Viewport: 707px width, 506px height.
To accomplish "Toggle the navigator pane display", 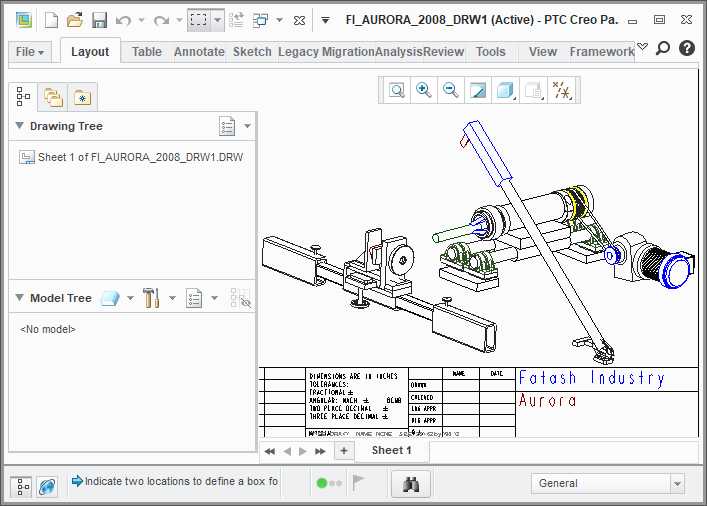I will pyautogui.click(x=21, y=487).
